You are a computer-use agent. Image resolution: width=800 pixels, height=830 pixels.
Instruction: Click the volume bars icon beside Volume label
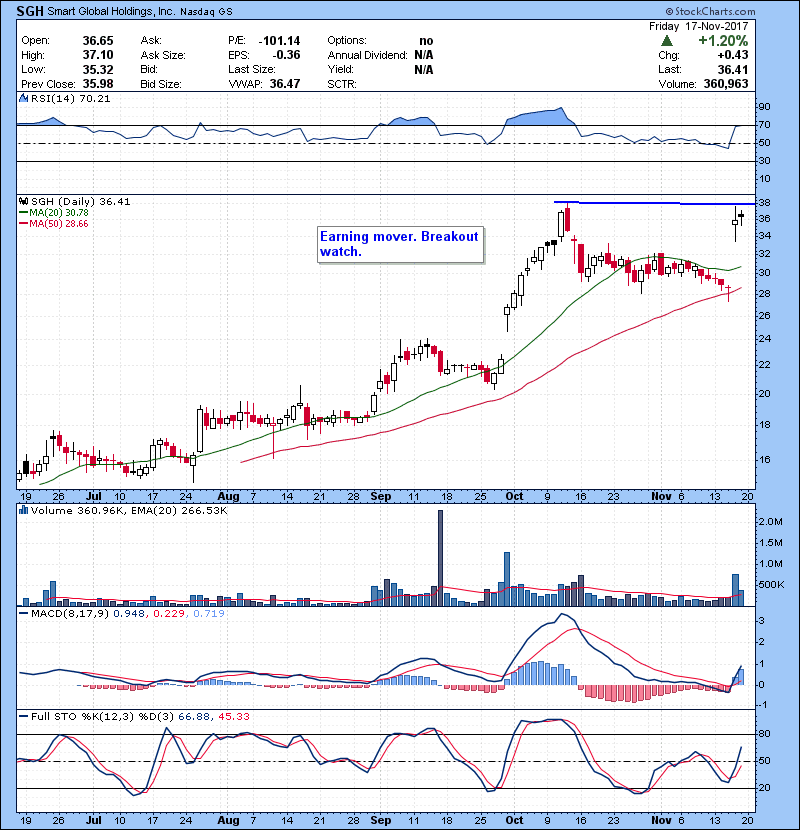pyautogui.click(x=23, y=510)
